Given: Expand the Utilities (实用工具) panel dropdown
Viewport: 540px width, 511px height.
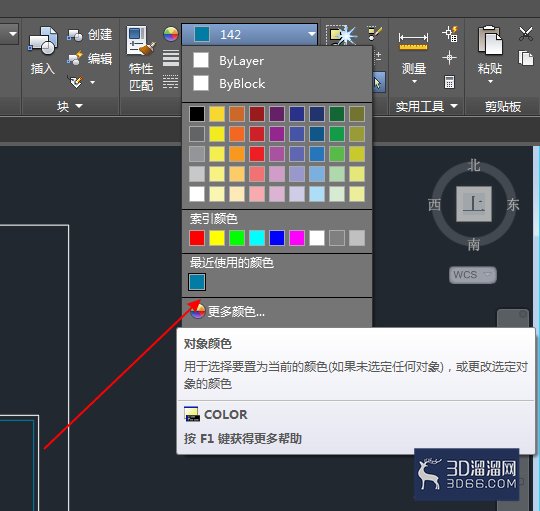Looking at the screenshot, I should pos(454,106).
